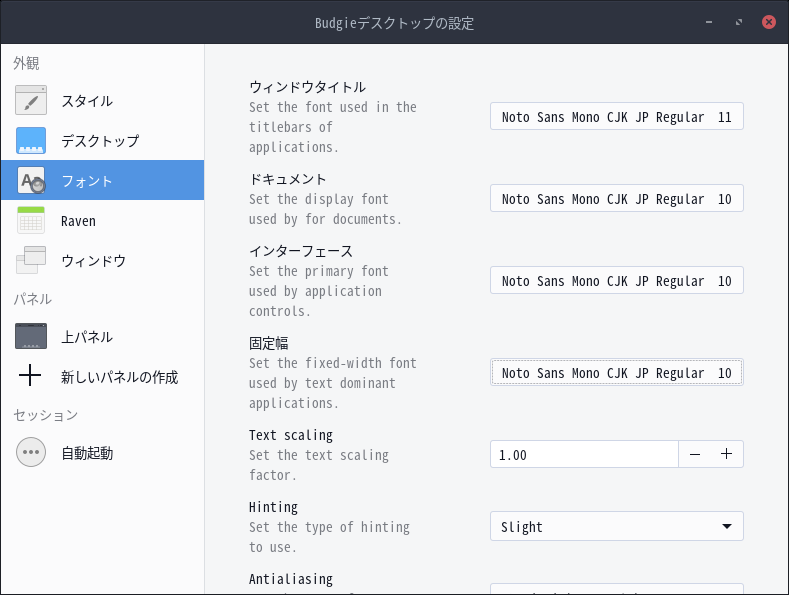The width and height of the screenshot is (789, 595).
Task: Click the plus icon for new panel
Action: (30, 376)
